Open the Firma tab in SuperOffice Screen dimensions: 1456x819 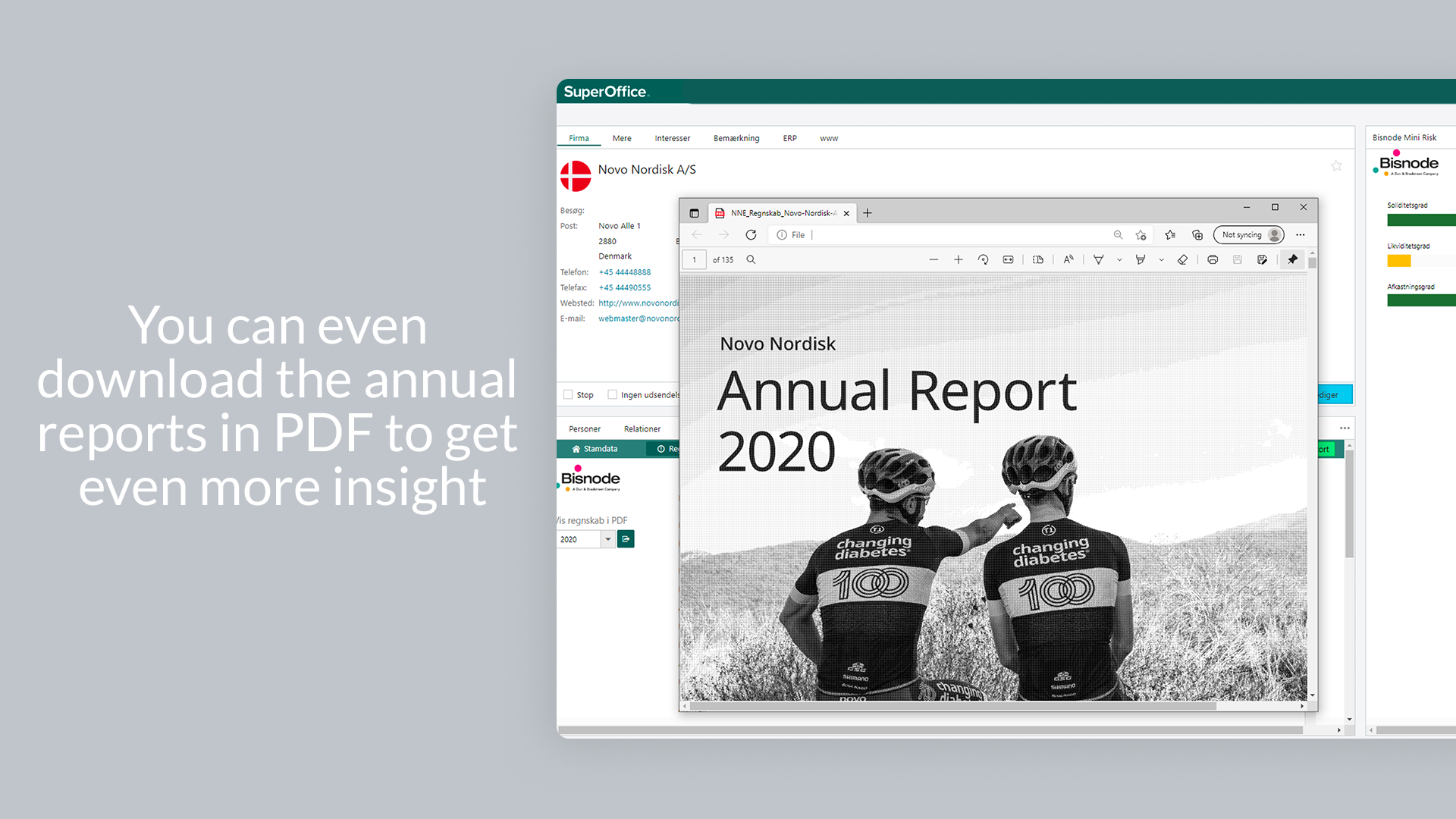(x=579, y=138)
